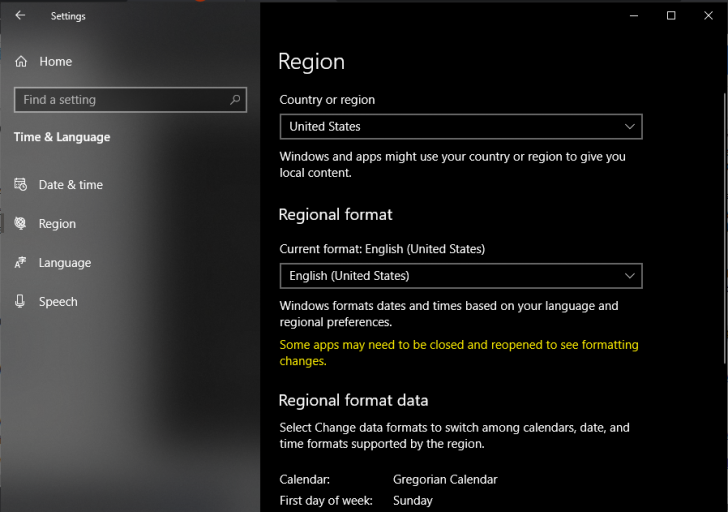The image size is (728, 512).
Task: Maximize the Settings window
Action: tap(671, 15)
